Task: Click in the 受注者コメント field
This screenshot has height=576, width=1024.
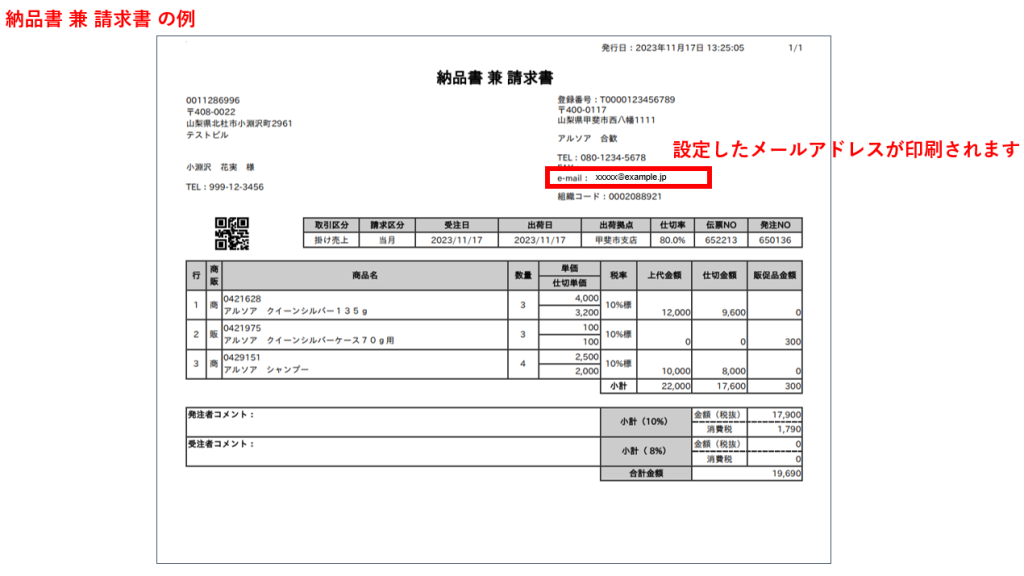Action: [390, 451]
